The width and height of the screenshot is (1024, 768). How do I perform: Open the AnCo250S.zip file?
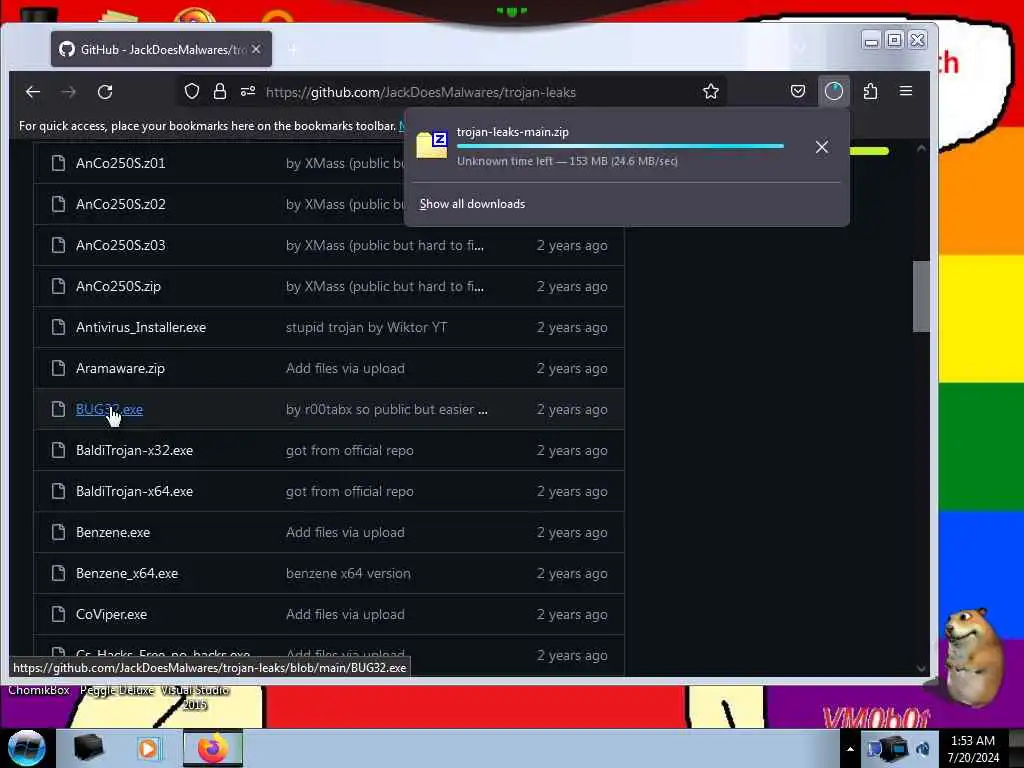tap(118, 287)
